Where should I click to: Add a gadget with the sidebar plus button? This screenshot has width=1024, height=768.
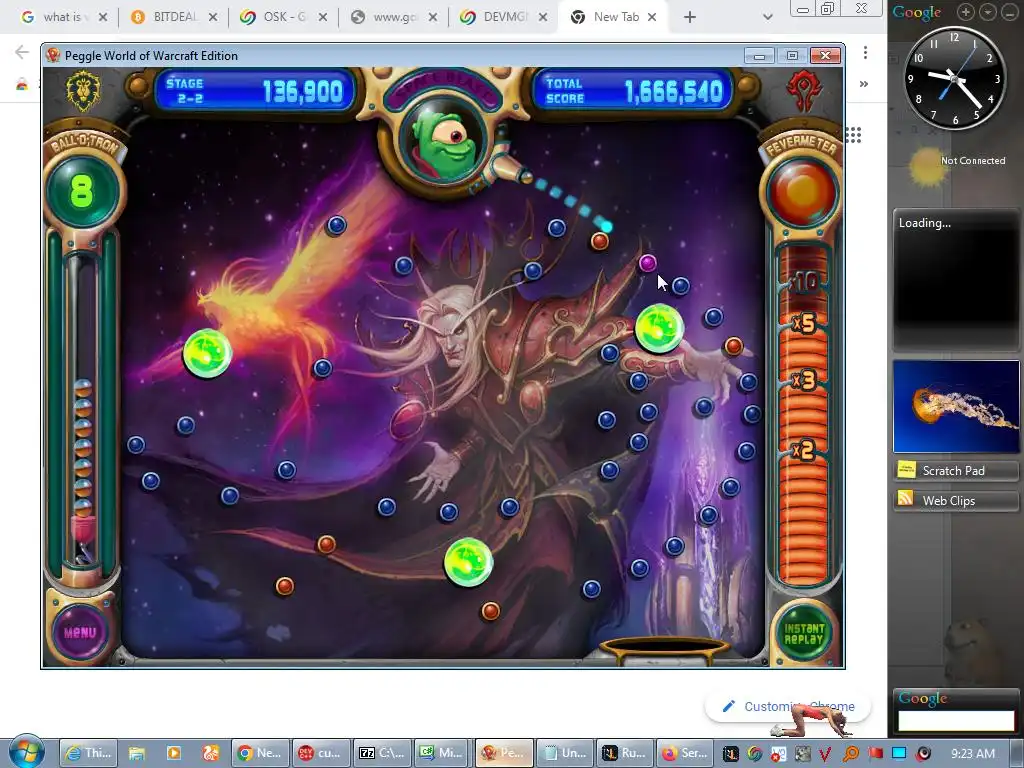click(x=965, y=12)
